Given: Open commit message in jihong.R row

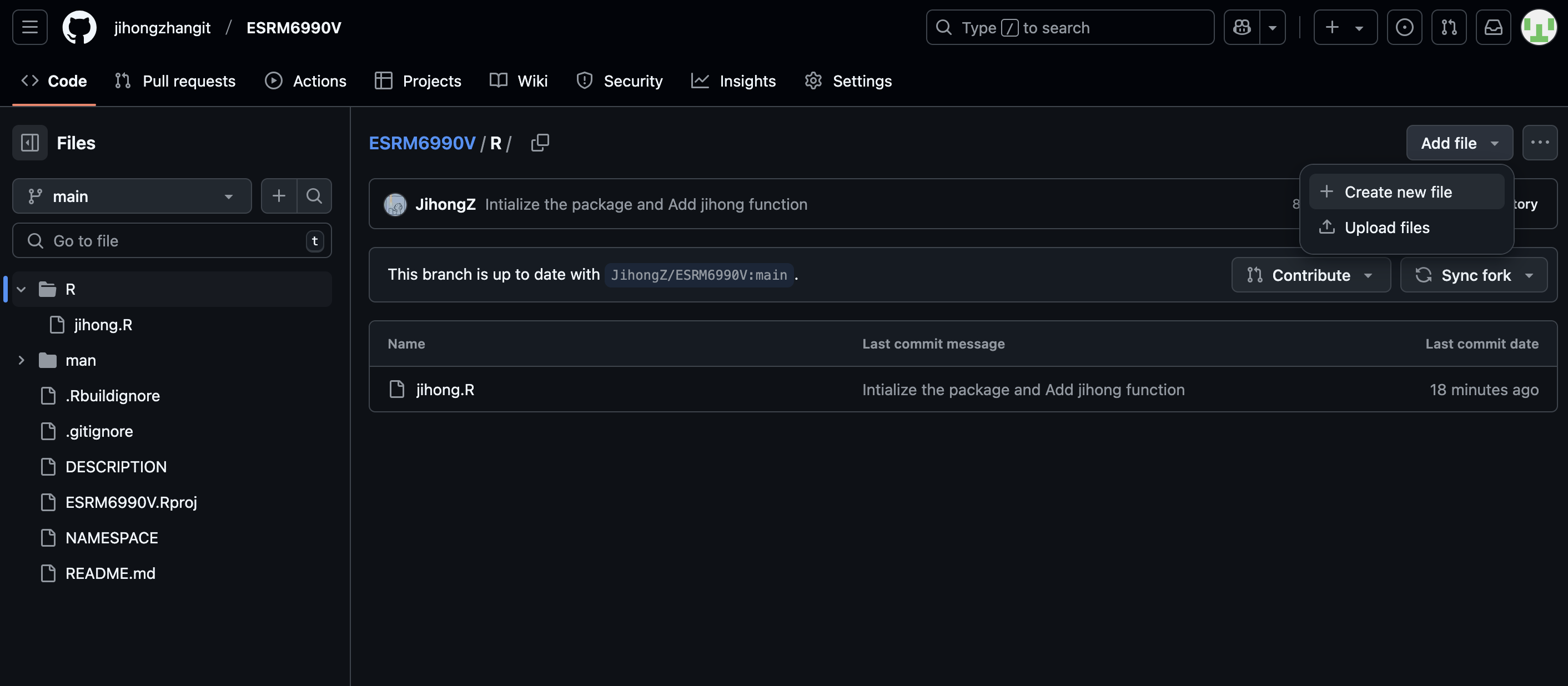Looking at the screenshot, I should tap(1023, 390).
